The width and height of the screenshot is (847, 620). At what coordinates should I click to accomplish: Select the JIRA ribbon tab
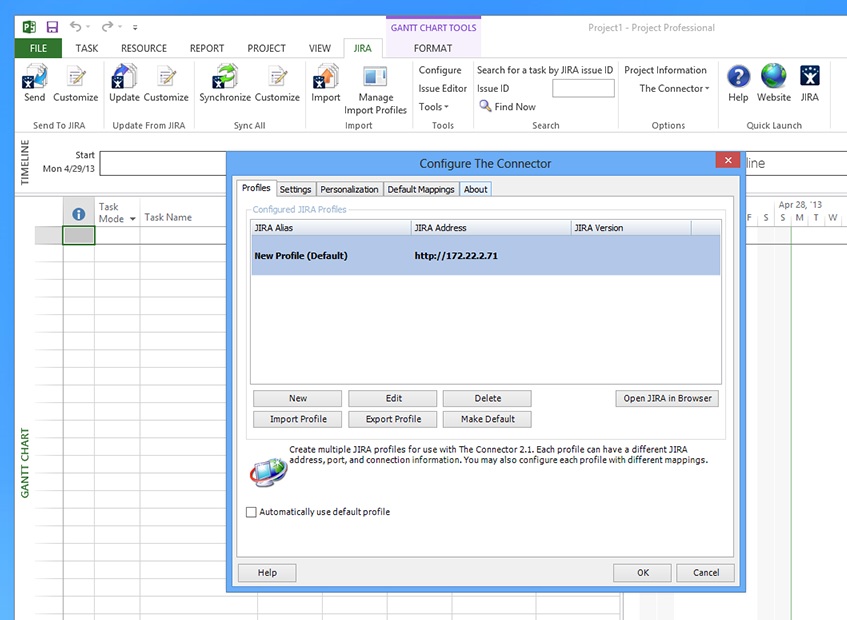[362, 48]
